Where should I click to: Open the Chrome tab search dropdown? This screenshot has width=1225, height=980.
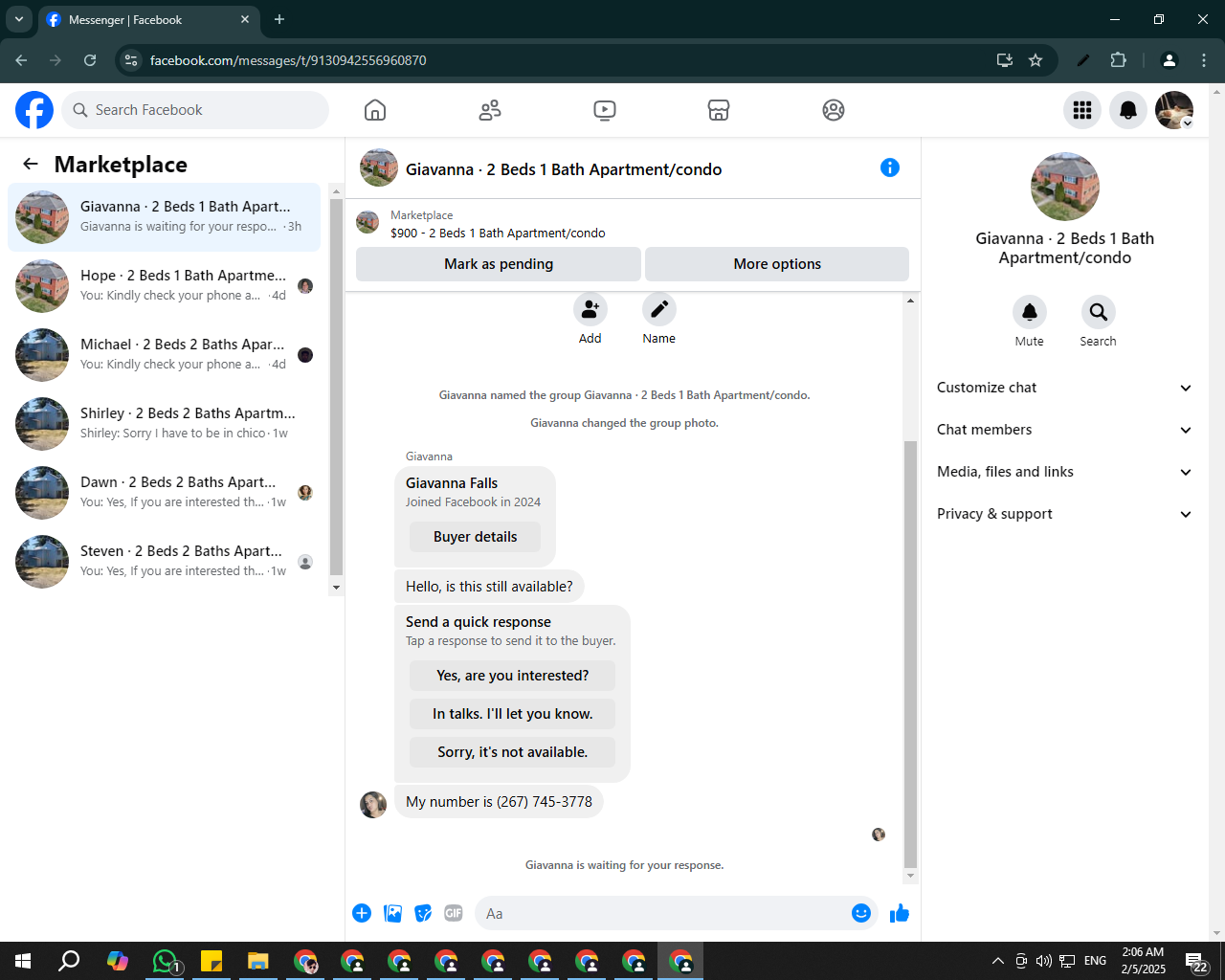pyautogui.click(x=18, y=19)
